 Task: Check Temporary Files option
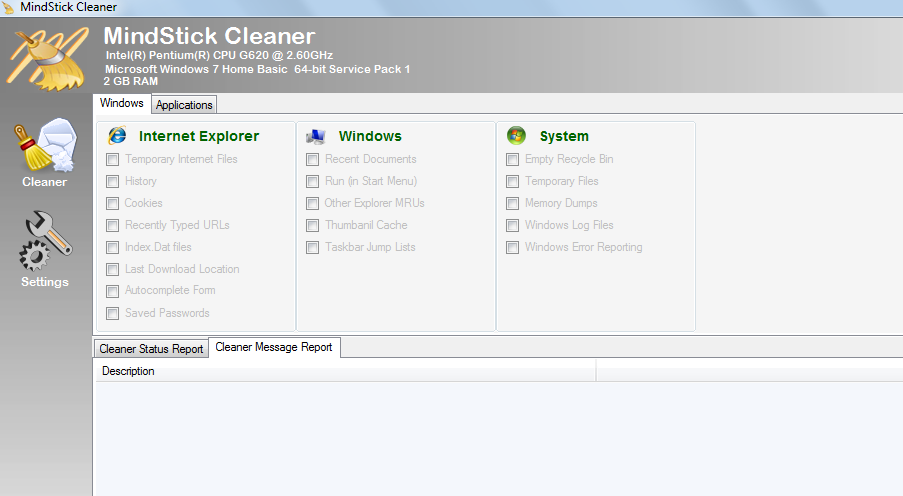512,181
